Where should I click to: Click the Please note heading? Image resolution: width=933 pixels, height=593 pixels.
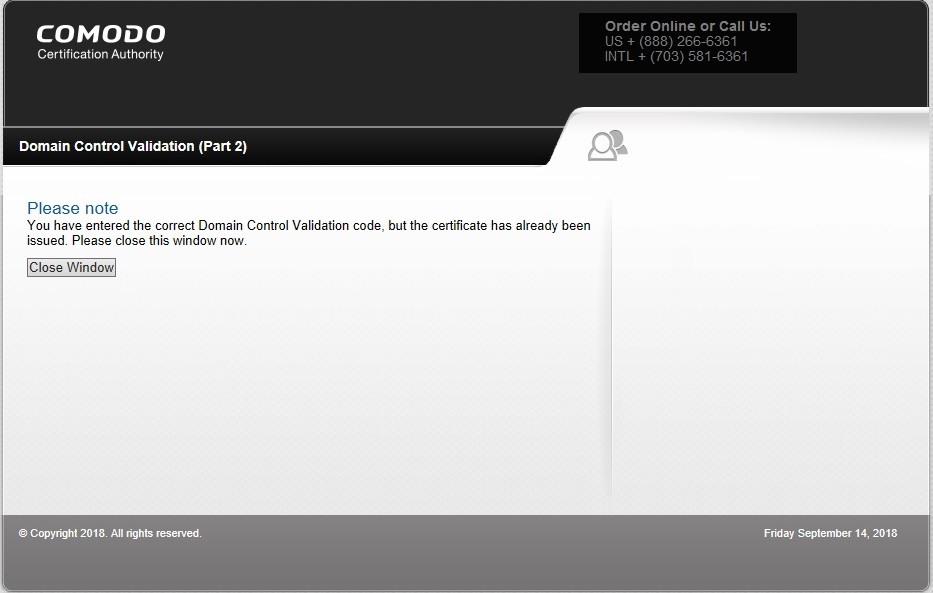click(x=72, y=208)
